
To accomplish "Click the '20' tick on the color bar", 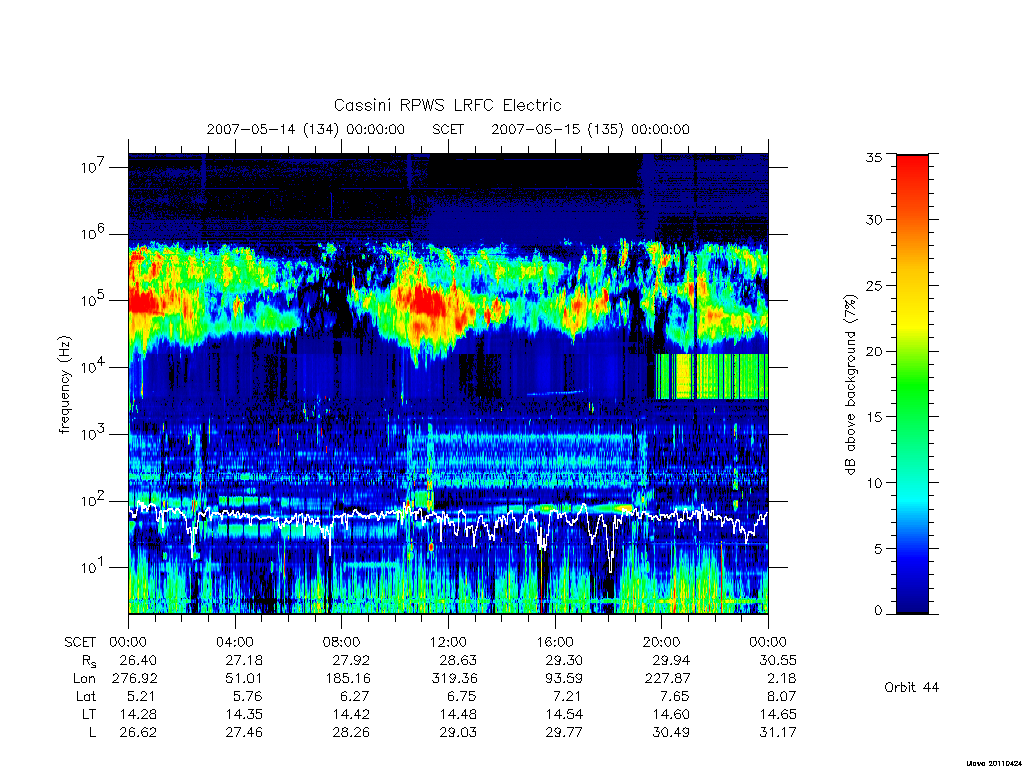I will tap(874, 351).
